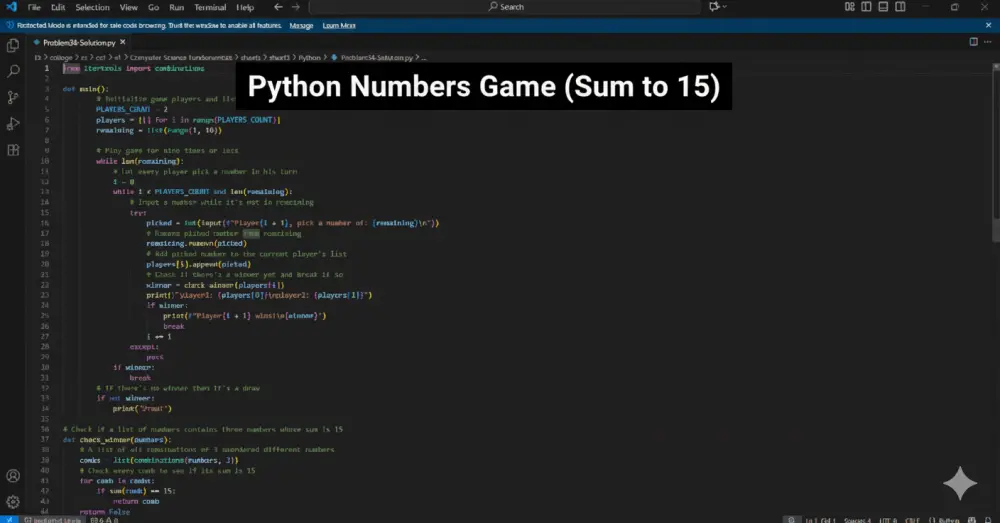Close the Problem34-Solution.py tab
This screenshot has width=1000, height=523.
coord(122,42)
